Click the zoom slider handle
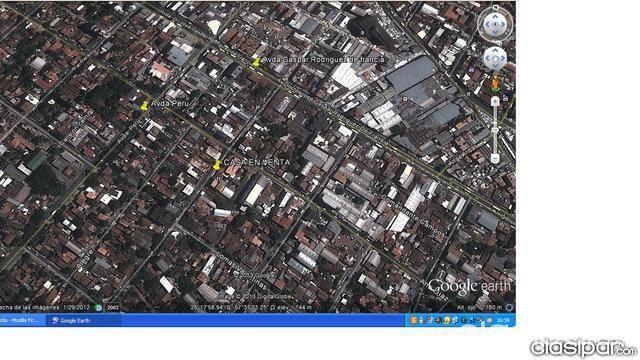The image size is (640, 360). coord(495,130)
